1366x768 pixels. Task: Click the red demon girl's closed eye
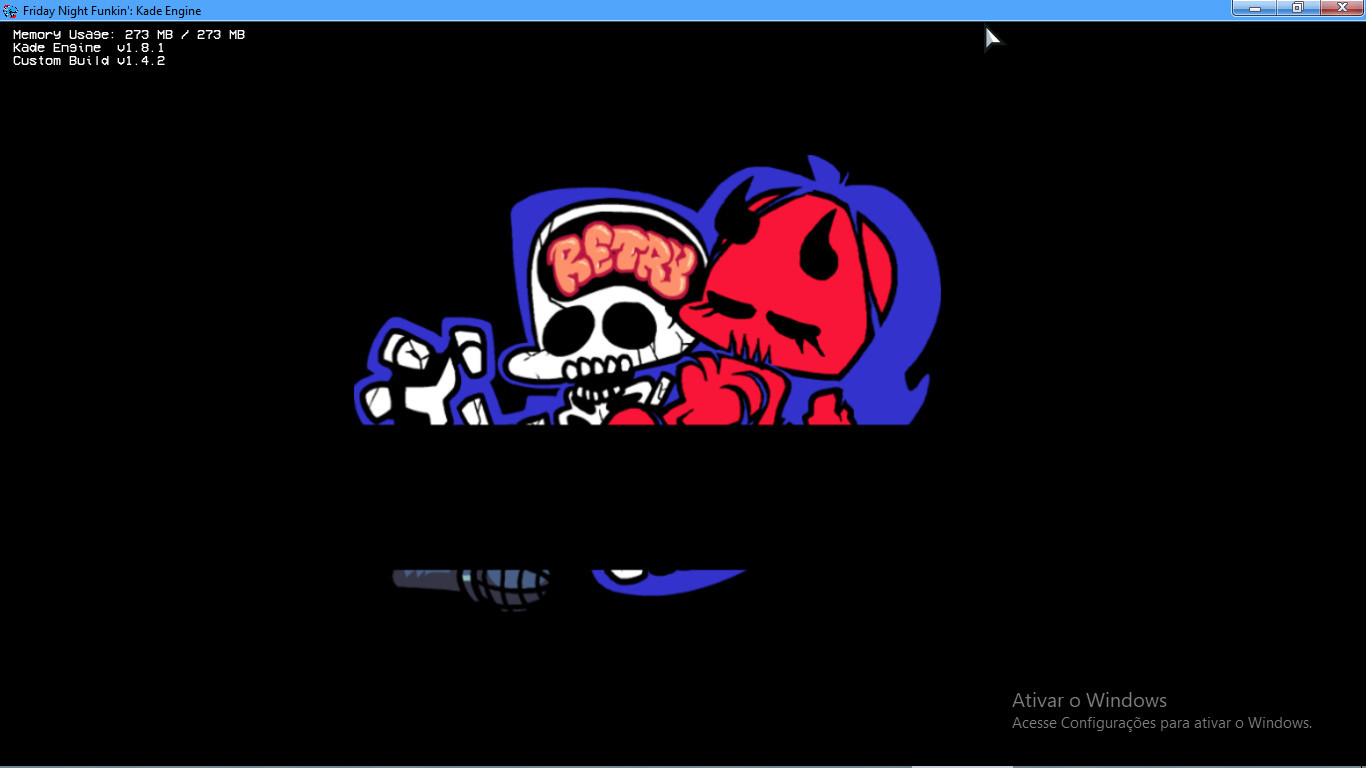point(788,325)
